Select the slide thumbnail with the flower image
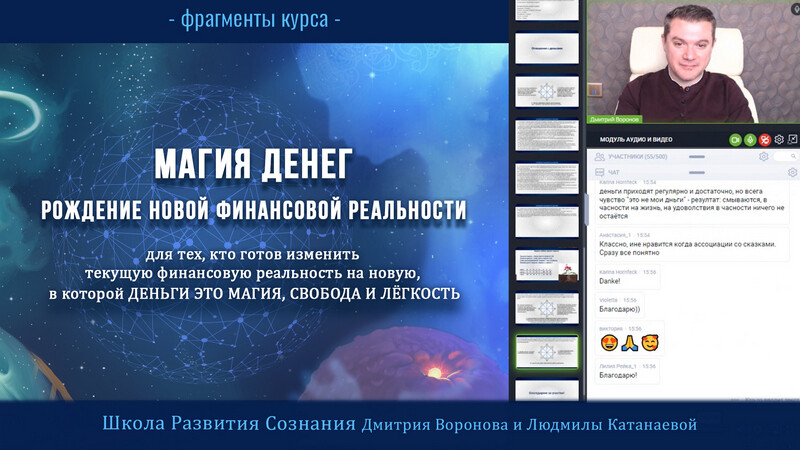The height and width of the screenshot is (450, 800). coord(545,264)
